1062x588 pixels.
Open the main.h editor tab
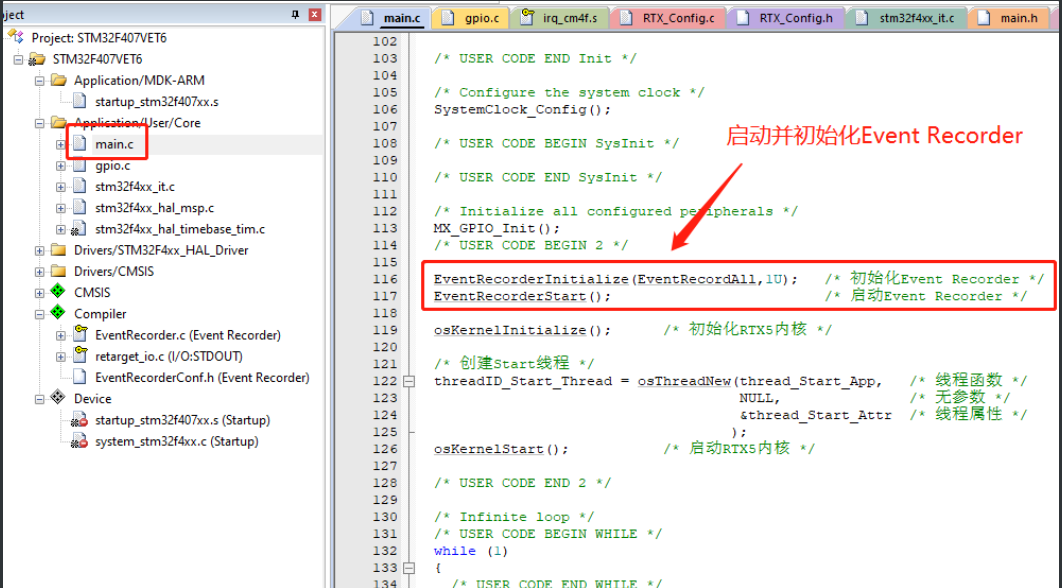(x=1018, y=16)
